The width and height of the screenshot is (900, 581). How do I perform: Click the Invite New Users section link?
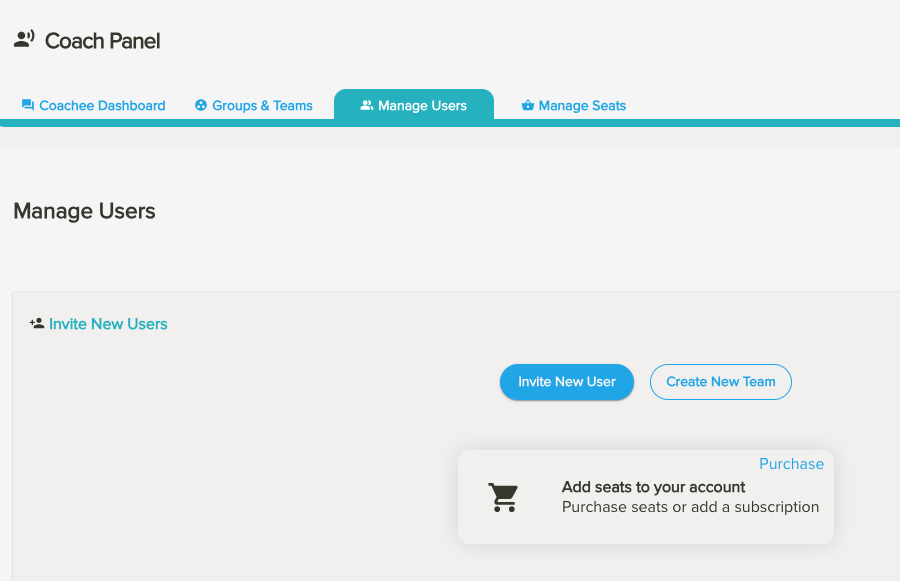(108, 324)
